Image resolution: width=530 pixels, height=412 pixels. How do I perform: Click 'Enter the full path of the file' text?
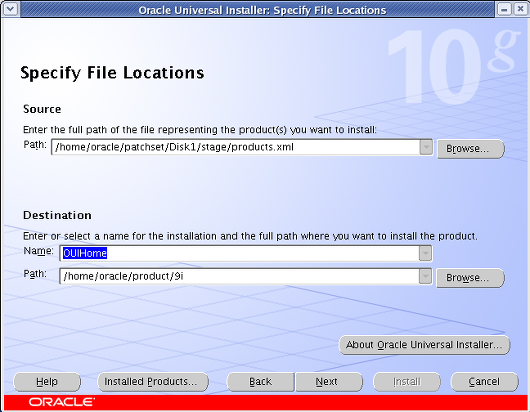[x=199, y=130]
